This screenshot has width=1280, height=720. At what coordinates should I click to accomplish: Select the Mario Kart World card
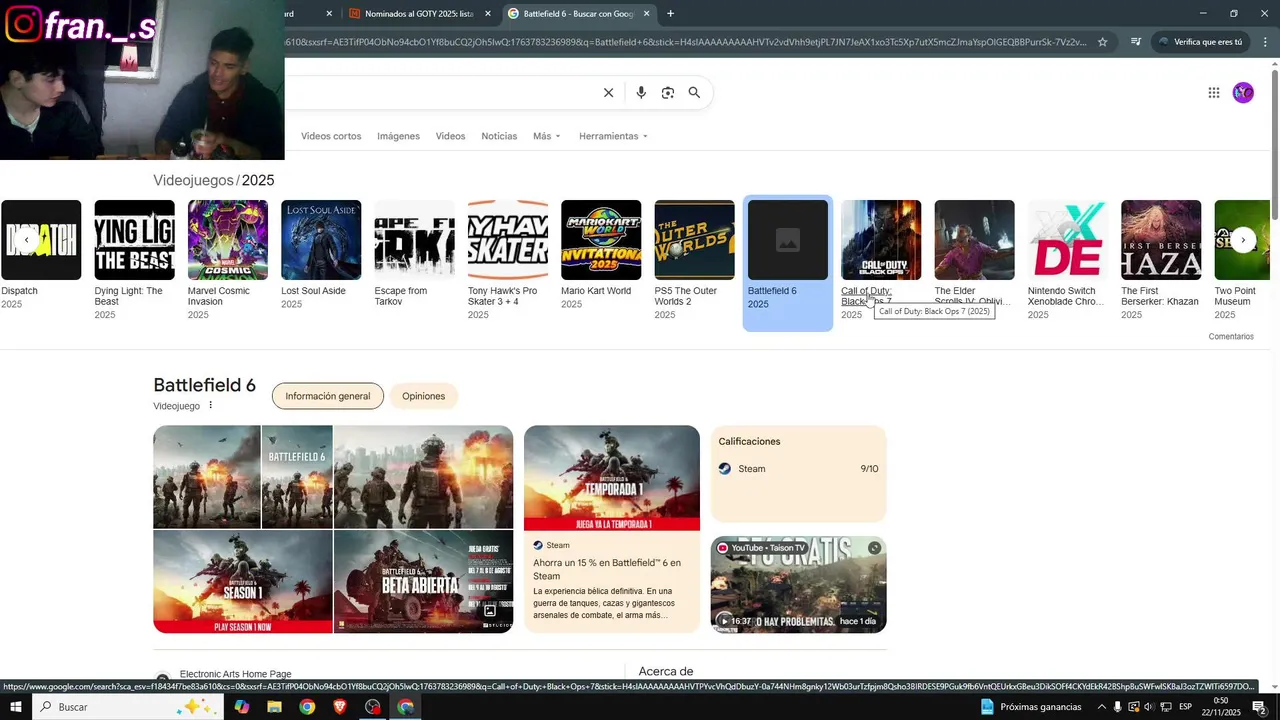(x=601, y=255)
